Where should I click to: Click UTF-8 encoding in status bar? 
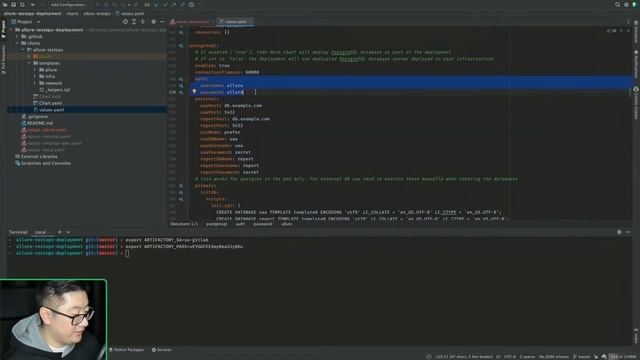click(x=509, y=357)
